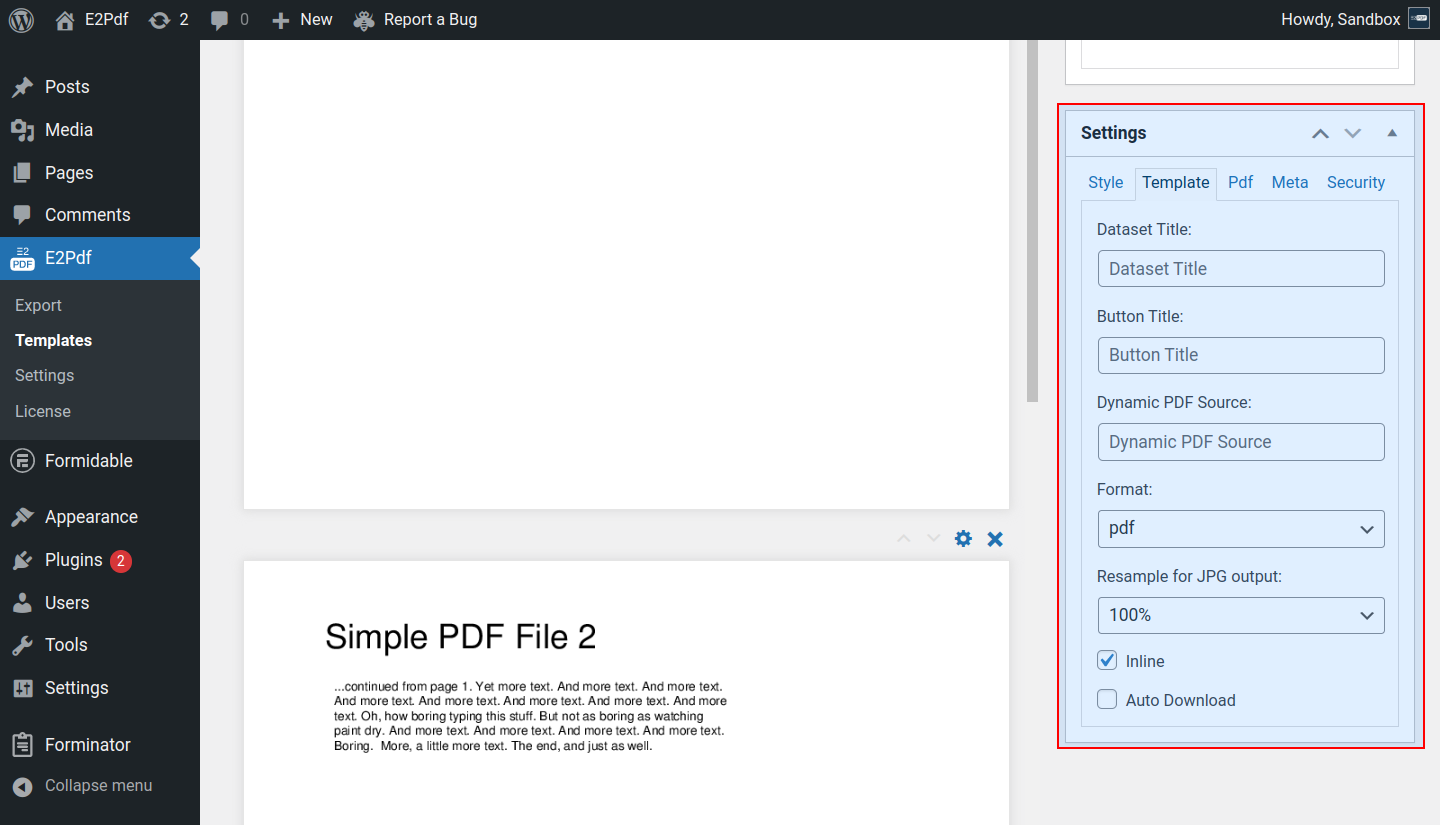This screenshot has width=1440, height=825.
Task: Click the Report a Bug icon
Action: [364, 20]
